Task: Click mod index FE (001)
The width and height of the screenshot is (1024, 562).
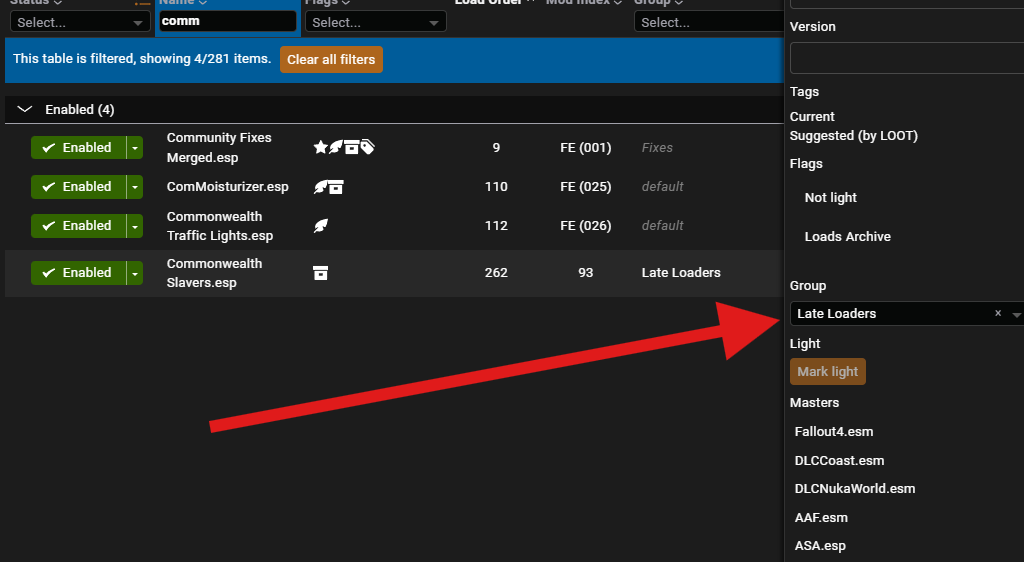Action: click(586, 148)
